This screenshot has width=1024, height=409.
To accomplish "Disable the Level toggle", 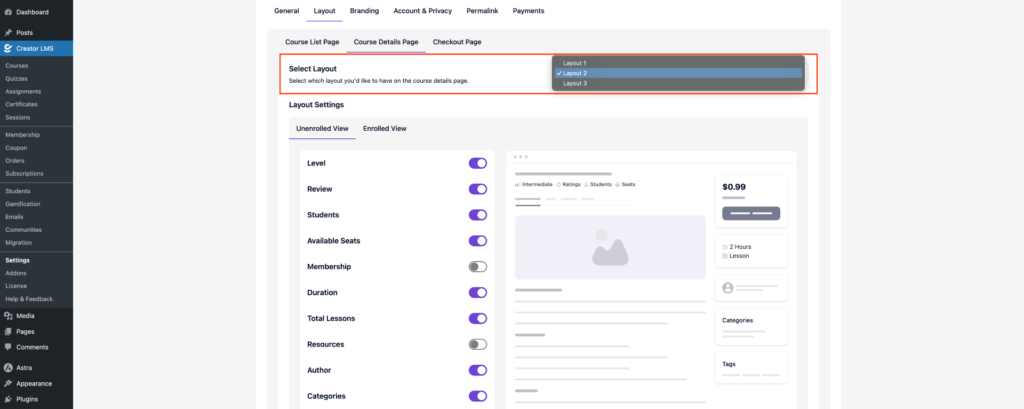I will [477, 163].
